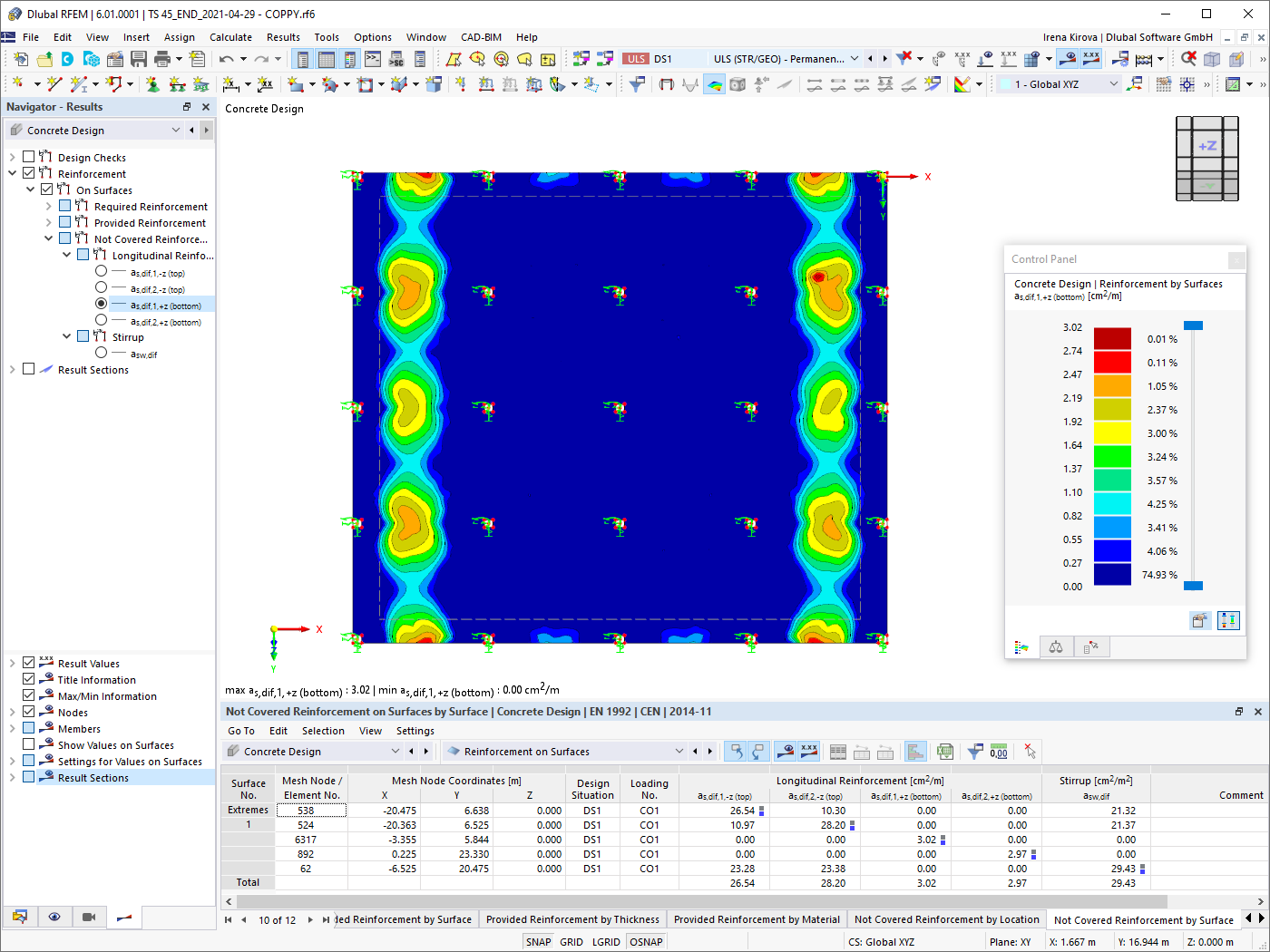Click the table result filter funnel icon

975,752
